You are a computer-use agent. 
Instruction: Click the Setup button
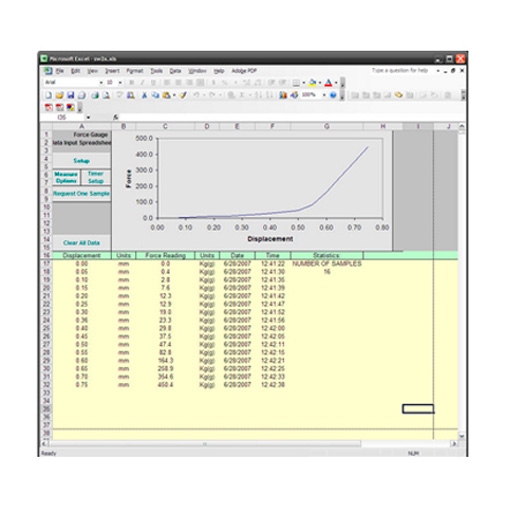click(x=82, y=161)
